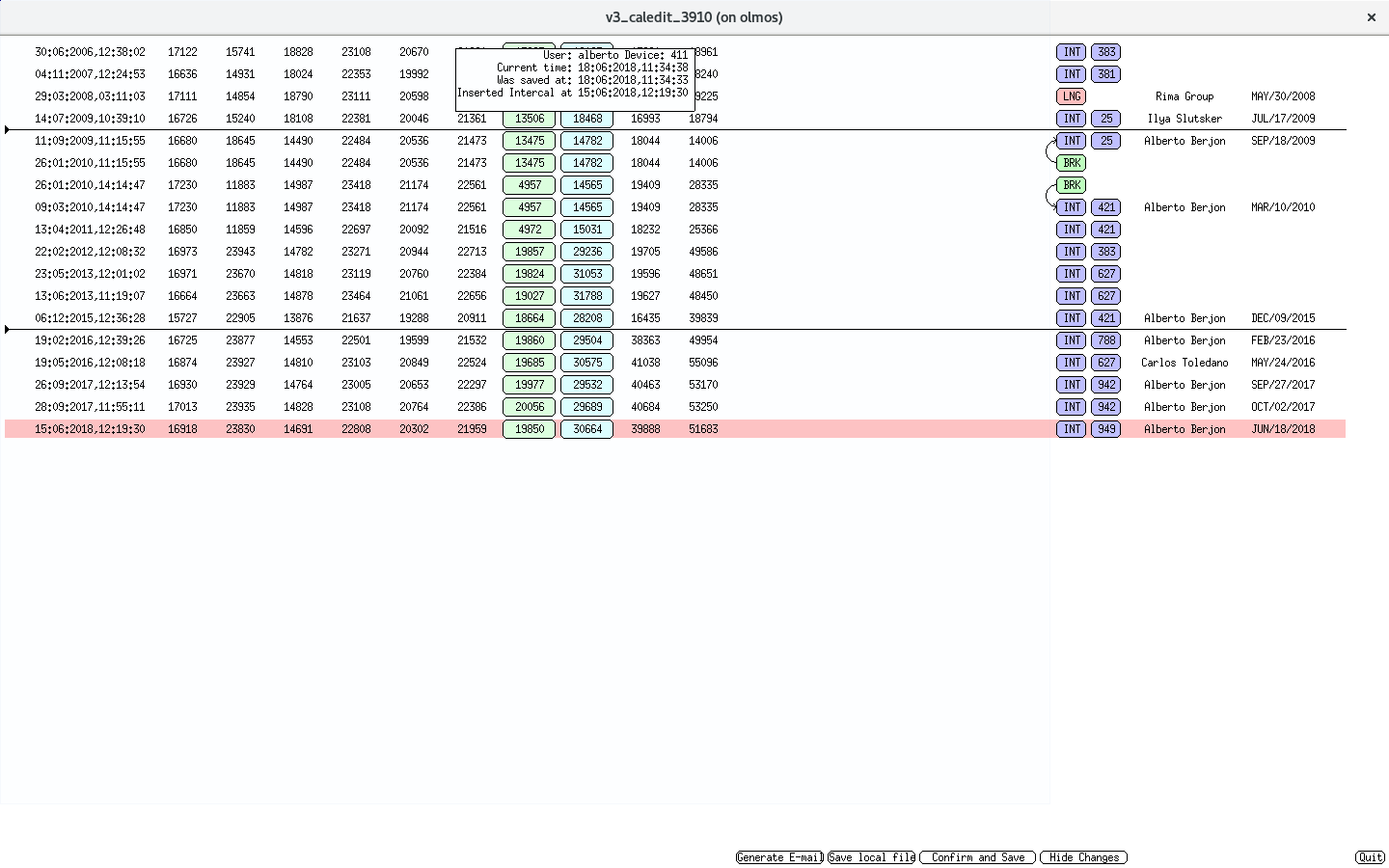Click the BRK tag in the 26:01:2010,14:14:47 row
The height and width of the screenshot is (868, 1389).
1071,185
